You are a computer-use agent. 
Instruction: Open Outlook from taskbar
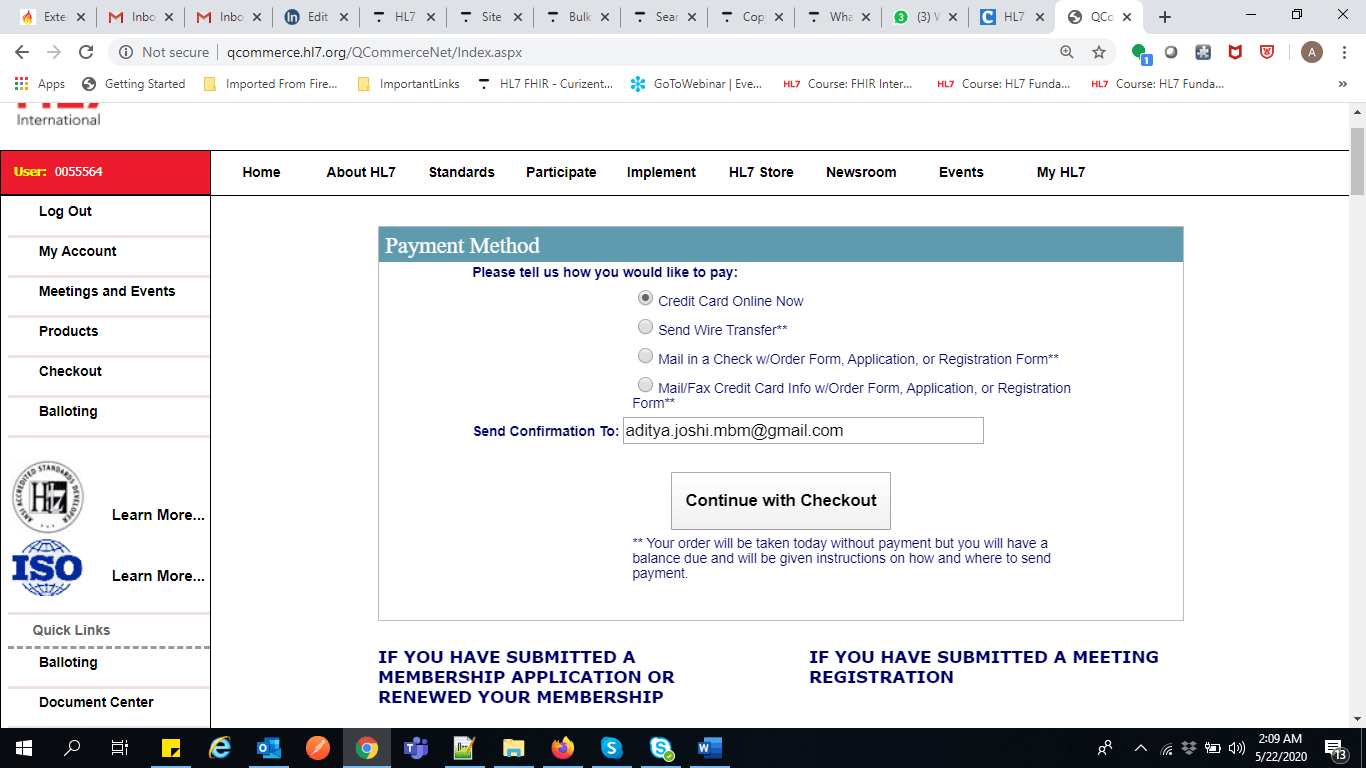[x=268, y=747]
